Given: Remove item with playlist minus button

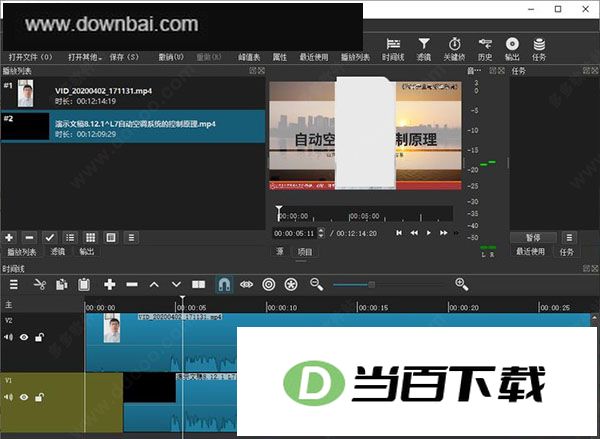Looking at the screenshot, I should coord(29,238).
